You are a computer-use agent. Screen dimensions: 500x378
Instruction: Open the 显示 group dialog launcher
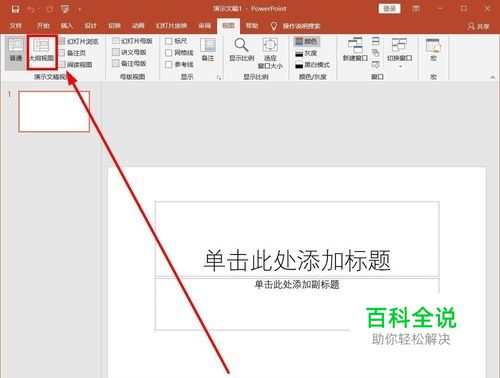click(219, 77)
